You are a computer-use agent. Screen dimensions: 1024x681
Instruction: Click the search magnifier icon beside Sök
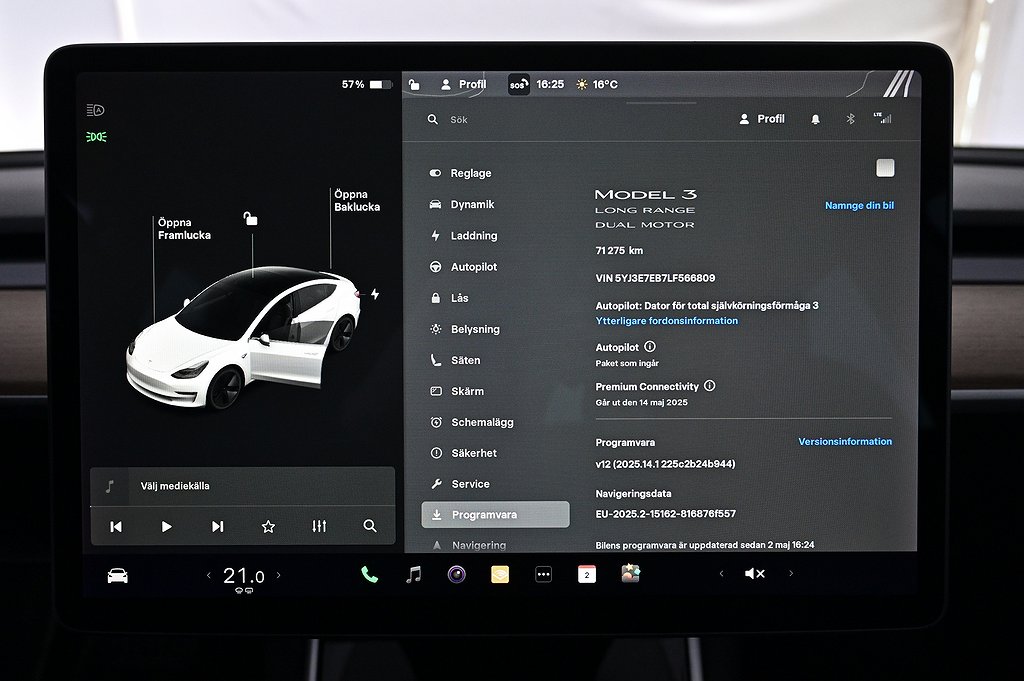tap(432, 119)
